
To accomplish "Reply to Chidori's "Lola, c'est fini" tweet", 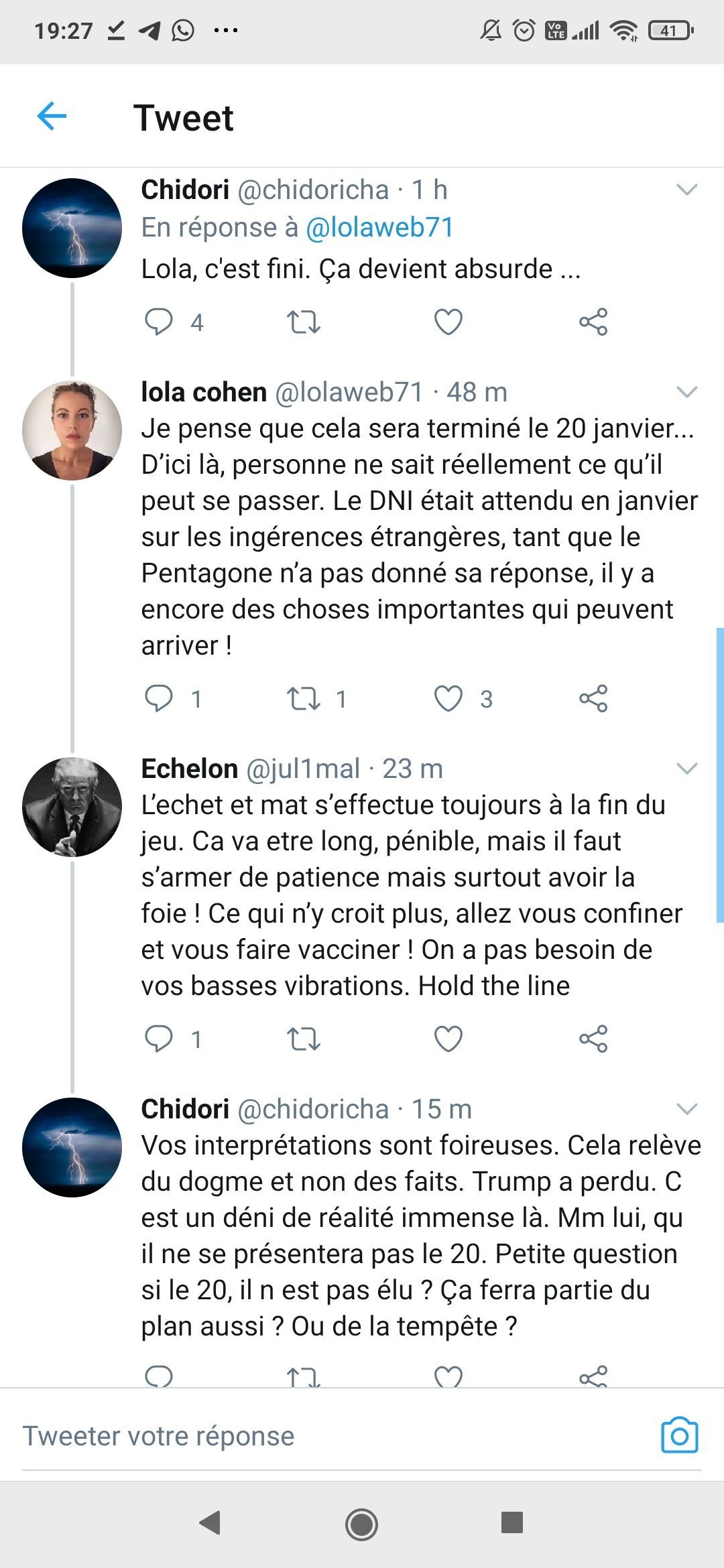I will pyautogui.click(x=159, y=322).
